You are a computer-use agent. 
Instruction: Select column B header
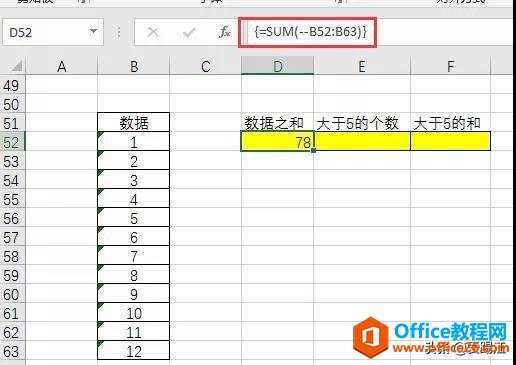[x=134, y=66]
